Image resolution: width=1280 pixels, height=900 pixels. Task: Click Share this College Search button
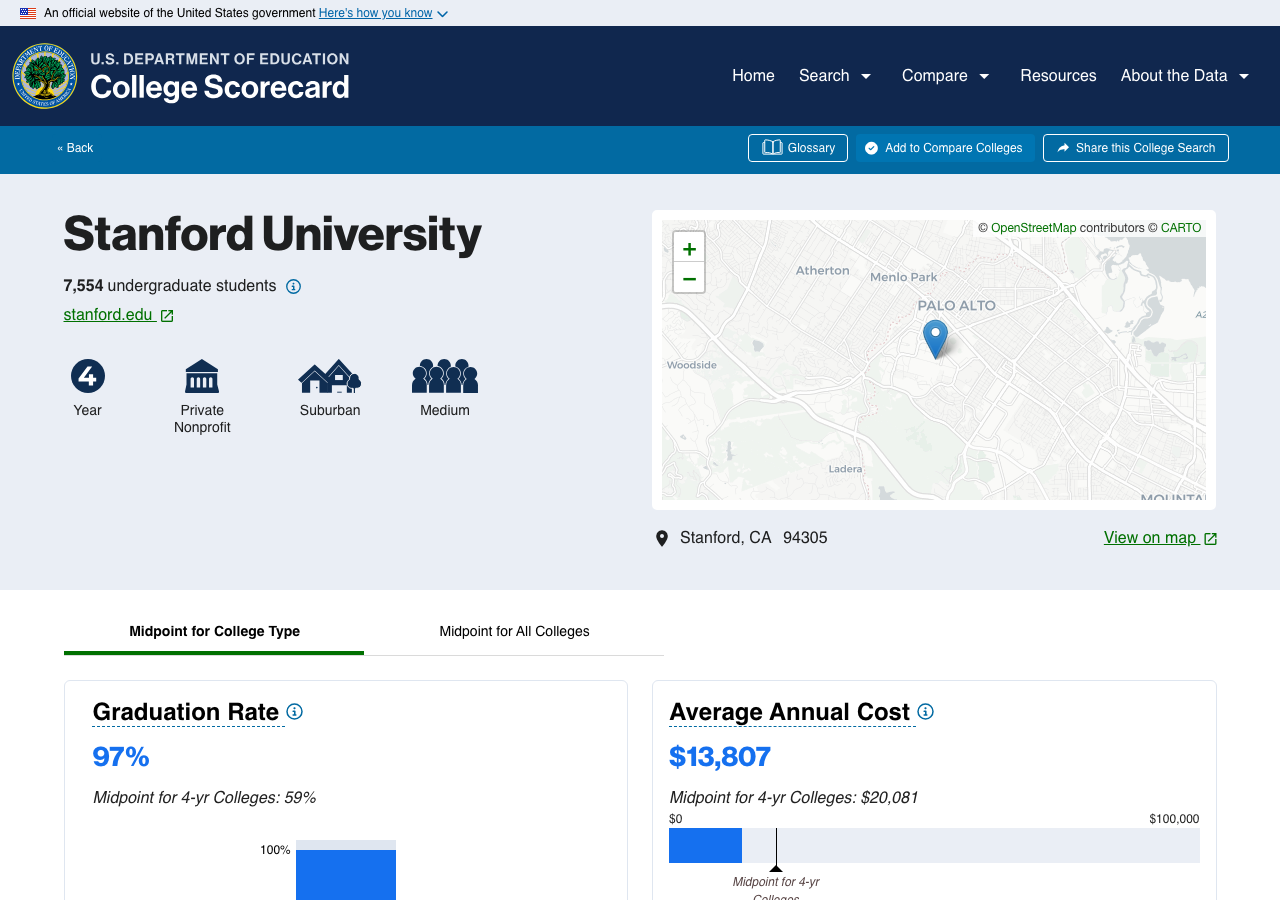1135,148
